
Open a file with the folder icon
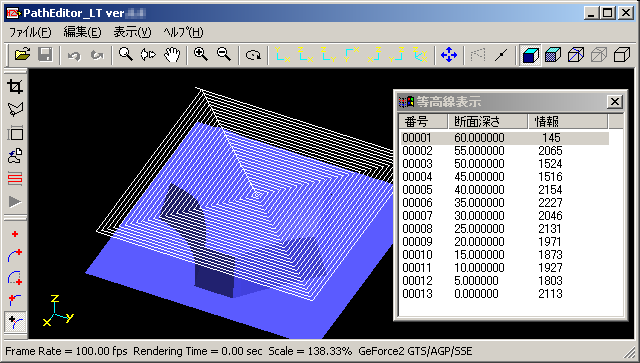tap(22, 54)
